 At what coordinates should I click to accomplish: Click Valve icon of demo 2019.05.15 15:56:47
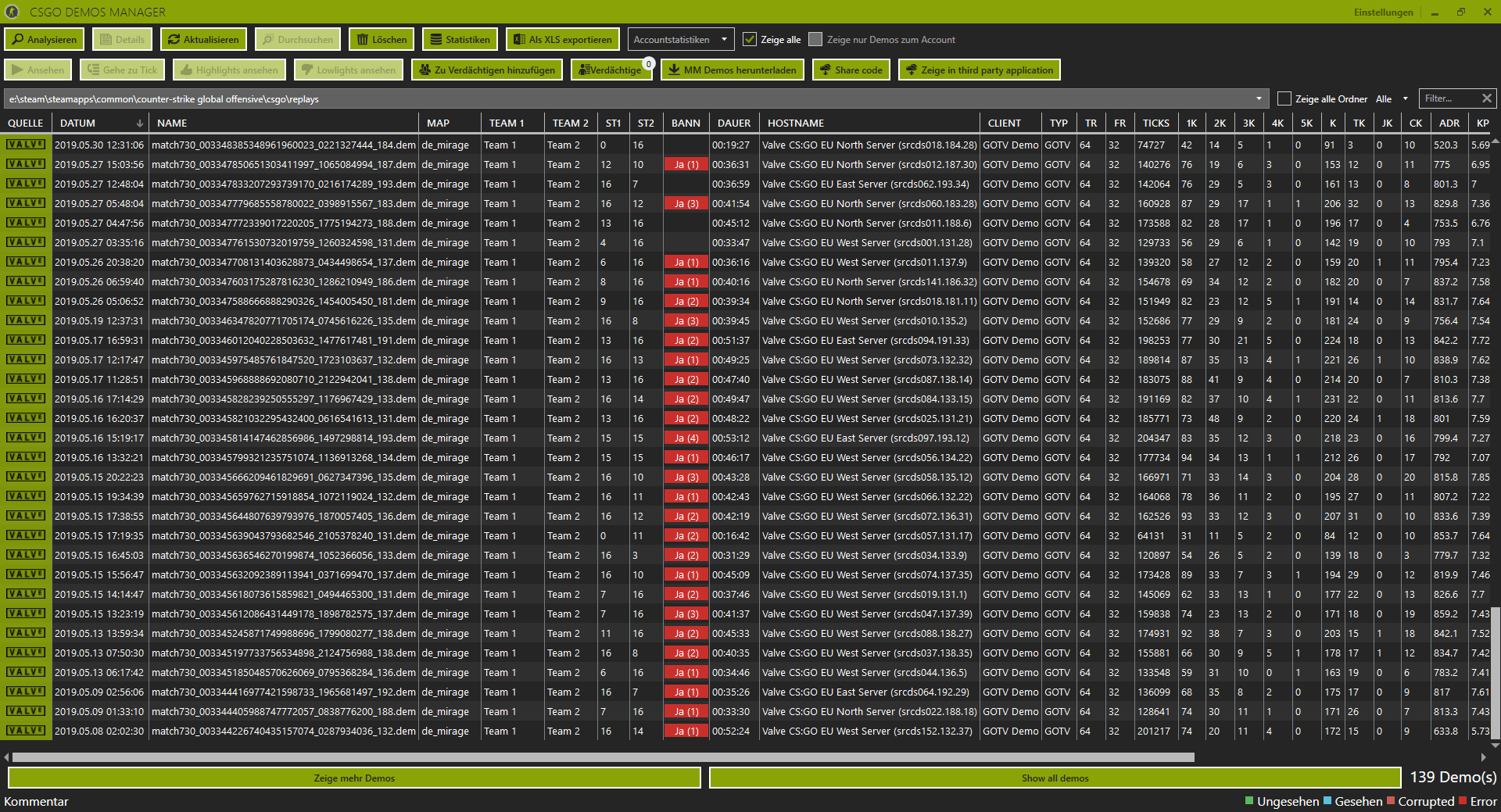pos(26,574)
